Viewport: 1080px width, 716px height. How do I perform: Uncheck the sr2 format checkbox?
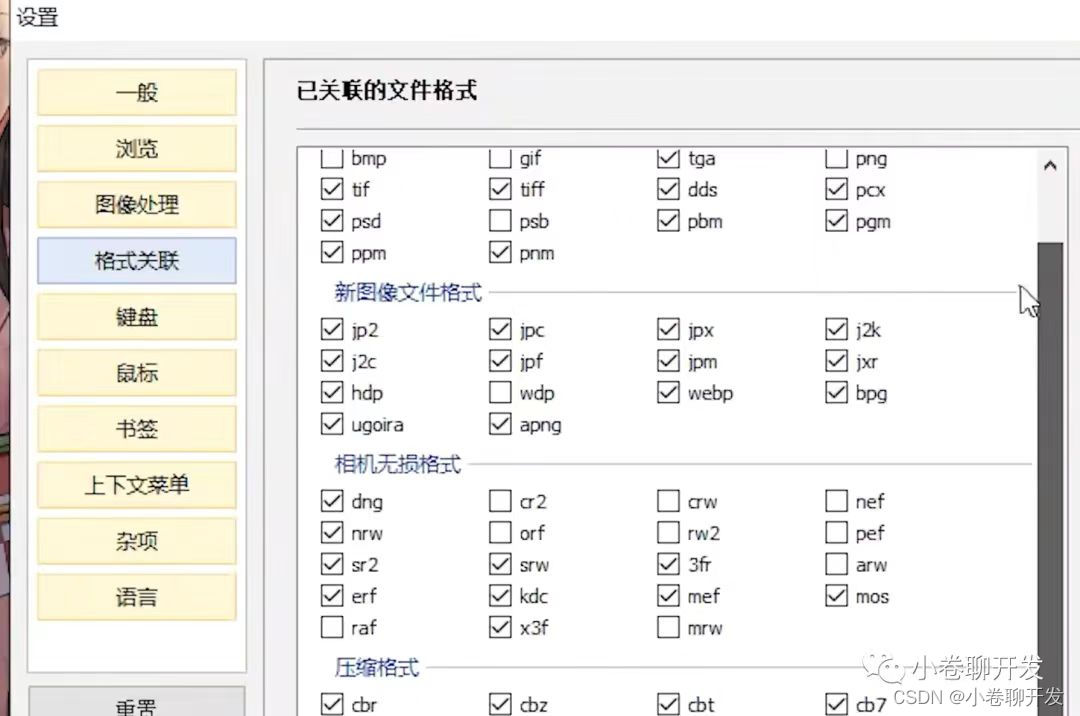click(x=332, y=565)
